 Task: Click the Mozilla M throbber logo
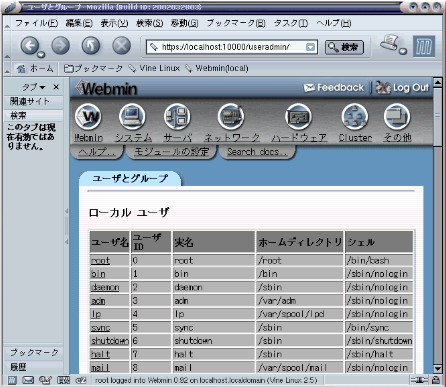(x=424, y=46)
